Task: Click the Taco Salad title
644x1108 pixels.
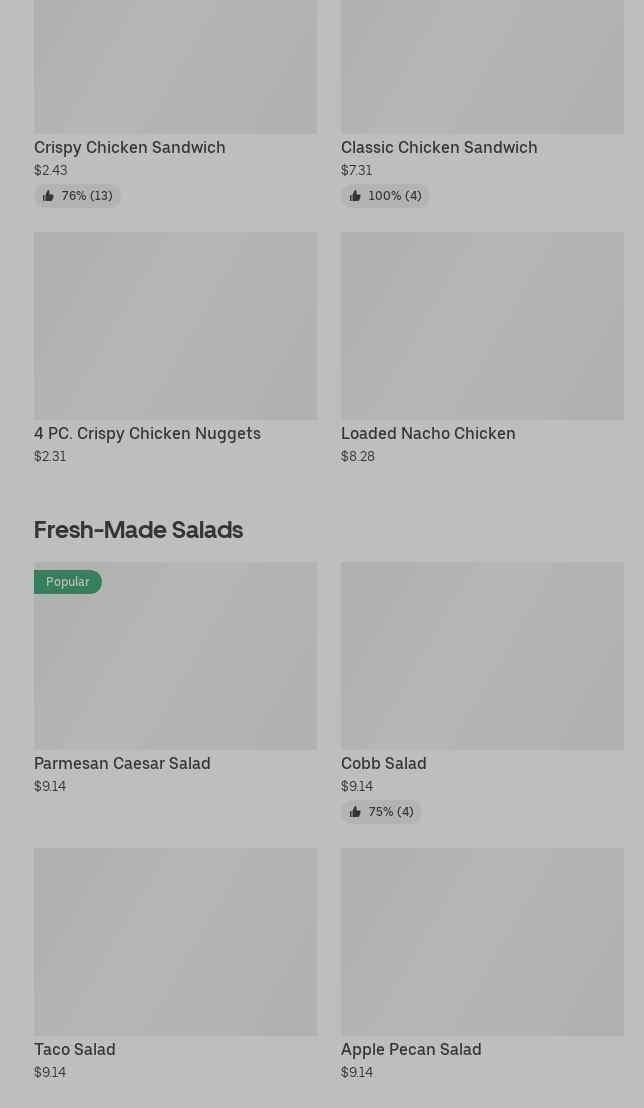Action: click(x=74, y=1049)
